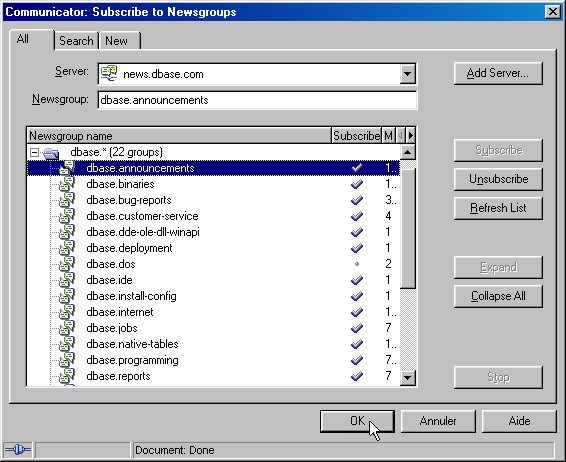
Task: Click the list scrollbar down arrow
Action: 408,378
